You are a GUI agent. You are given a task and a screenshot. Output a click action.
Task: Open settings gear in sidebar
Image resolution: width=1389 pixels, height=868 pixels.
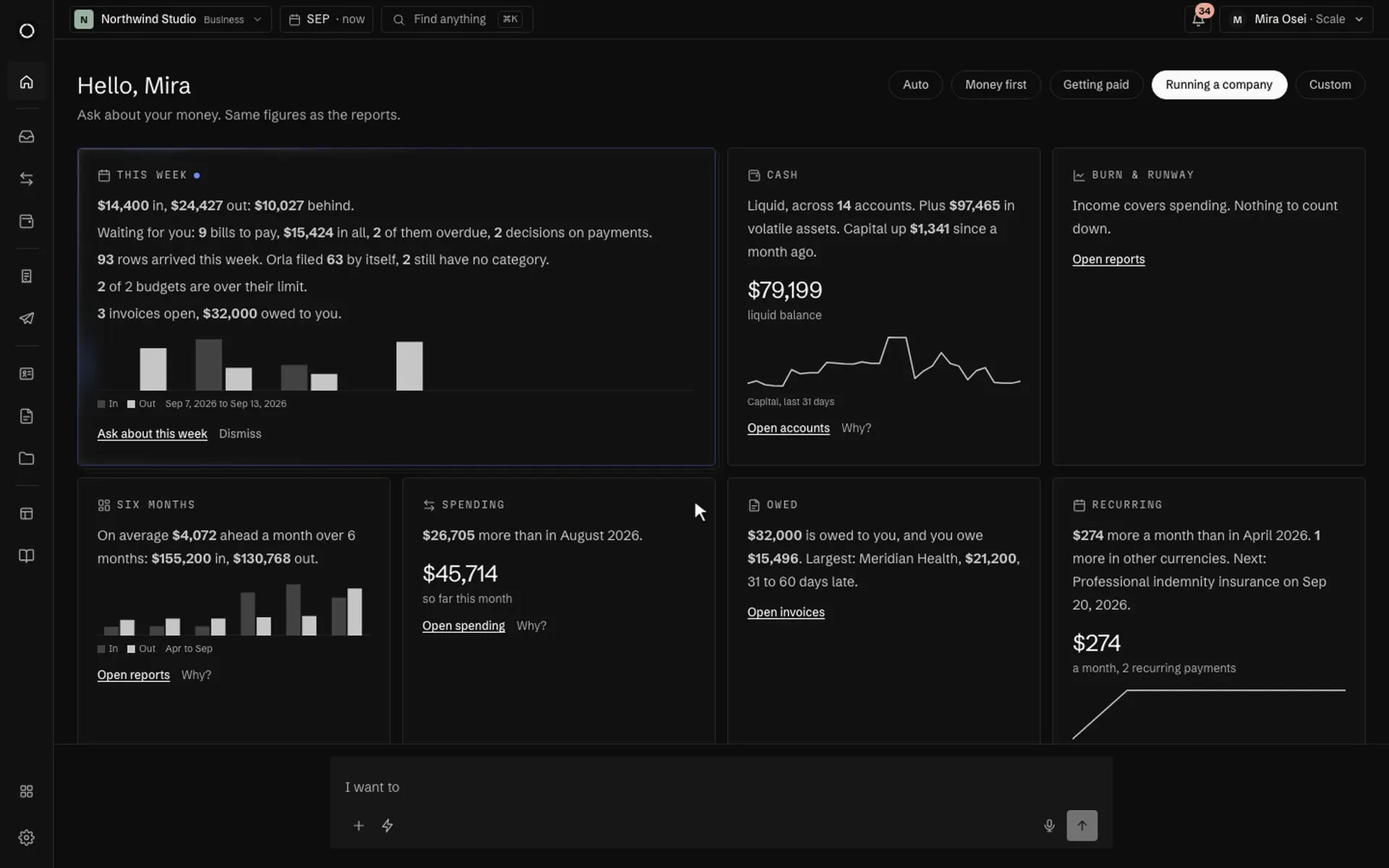[x=27, y=838]
